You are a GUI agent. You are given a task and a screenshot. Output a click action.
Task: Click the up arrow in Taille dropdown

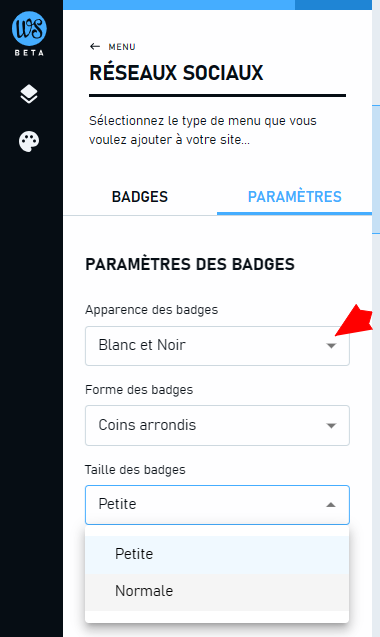(331, 505)
